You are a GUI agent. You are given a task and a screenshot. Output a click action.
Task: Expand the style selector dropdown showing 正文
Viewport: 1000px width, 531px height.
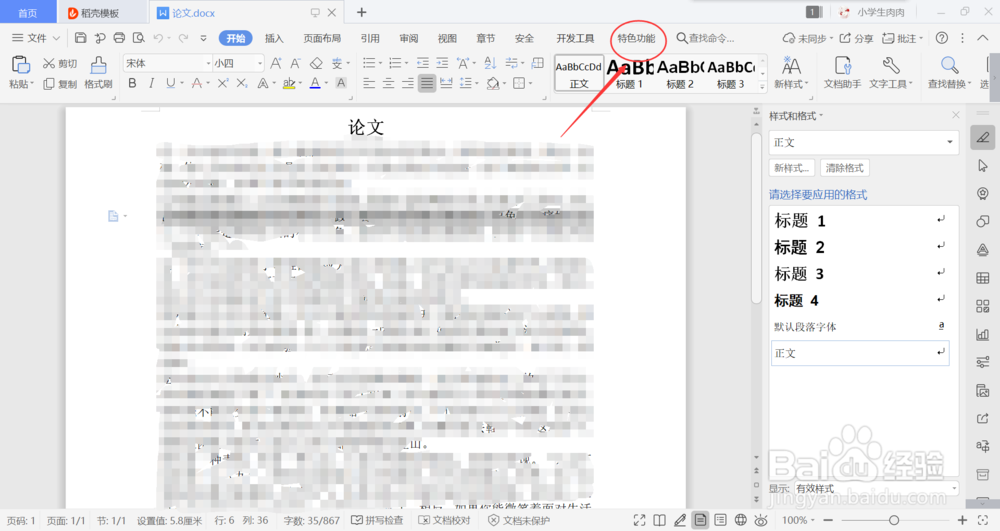click(x=950, y=142)
